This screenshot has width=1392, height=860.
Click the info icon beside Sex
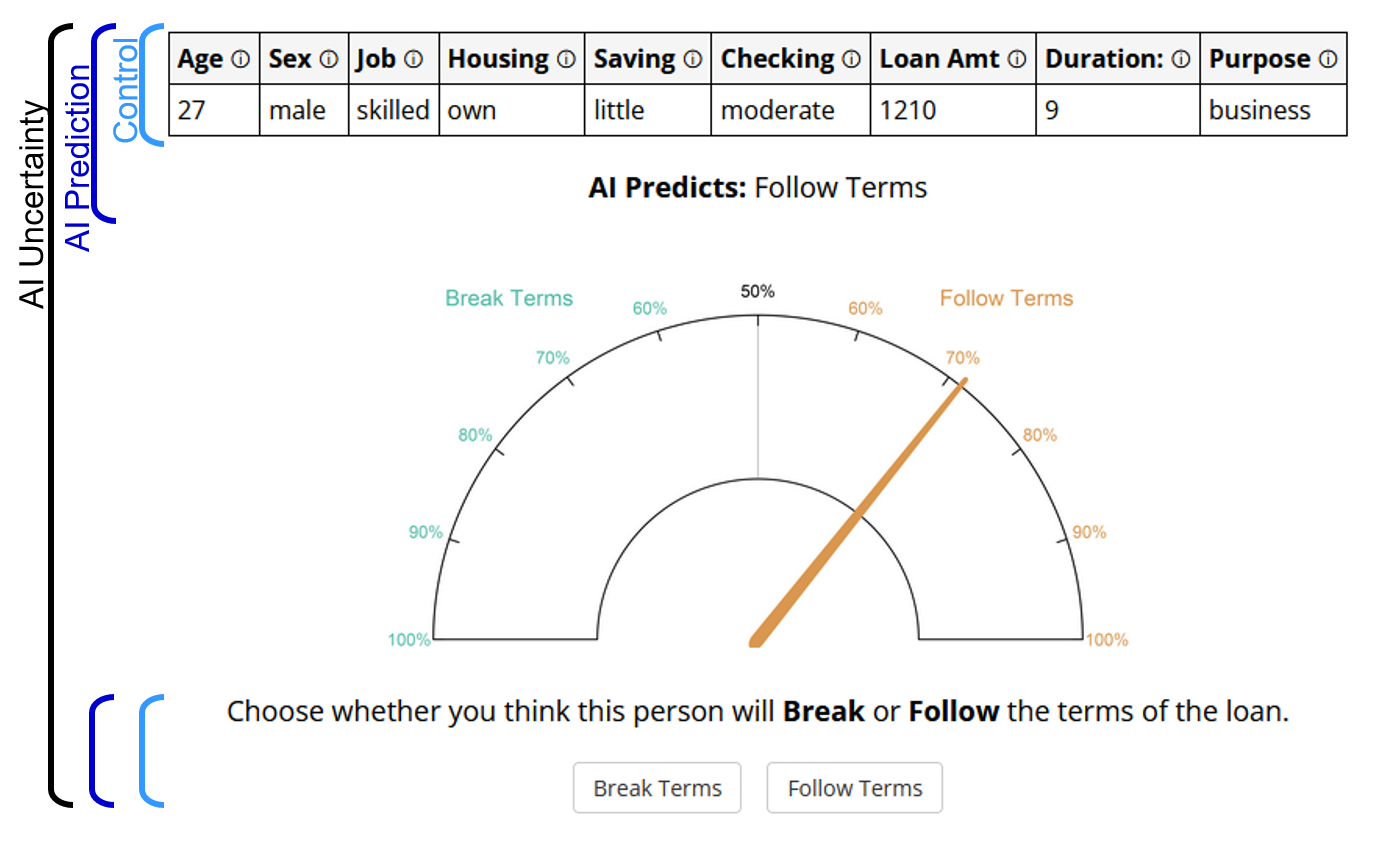[329, 60]
